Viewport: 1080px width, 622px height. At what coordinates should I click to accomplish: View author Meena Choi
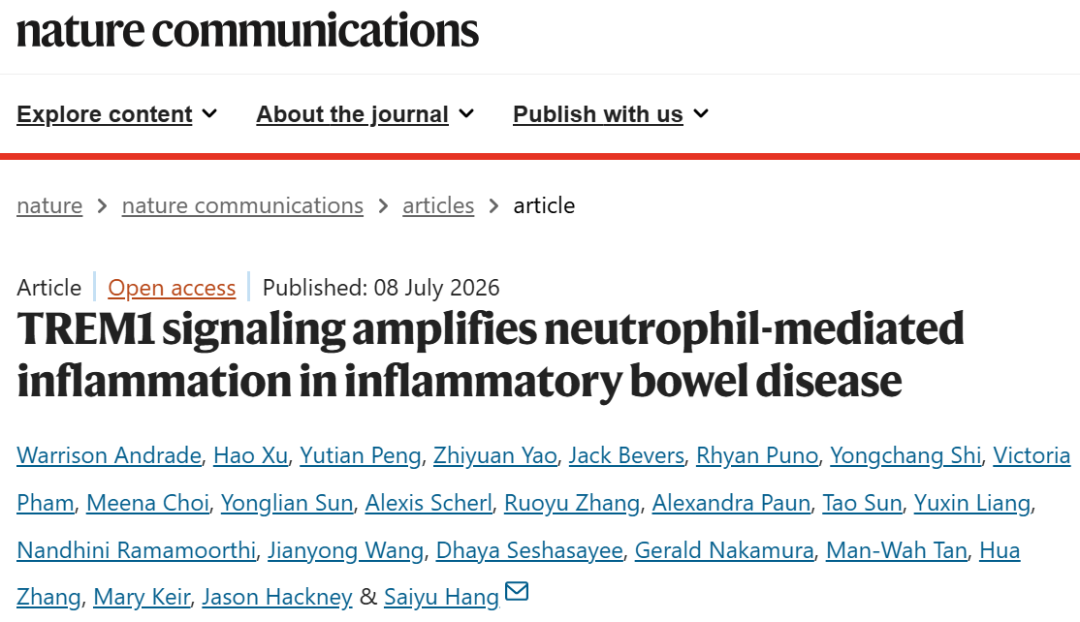pyautogui.click(x=147, y=503)
